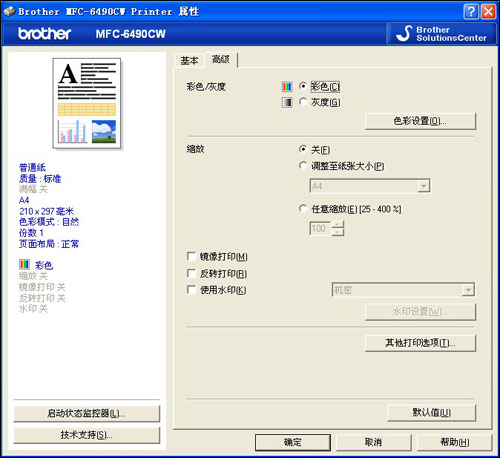This screenshot has width=500, height=458.
Task: Click the 取消 button
Action: [373, 442]
